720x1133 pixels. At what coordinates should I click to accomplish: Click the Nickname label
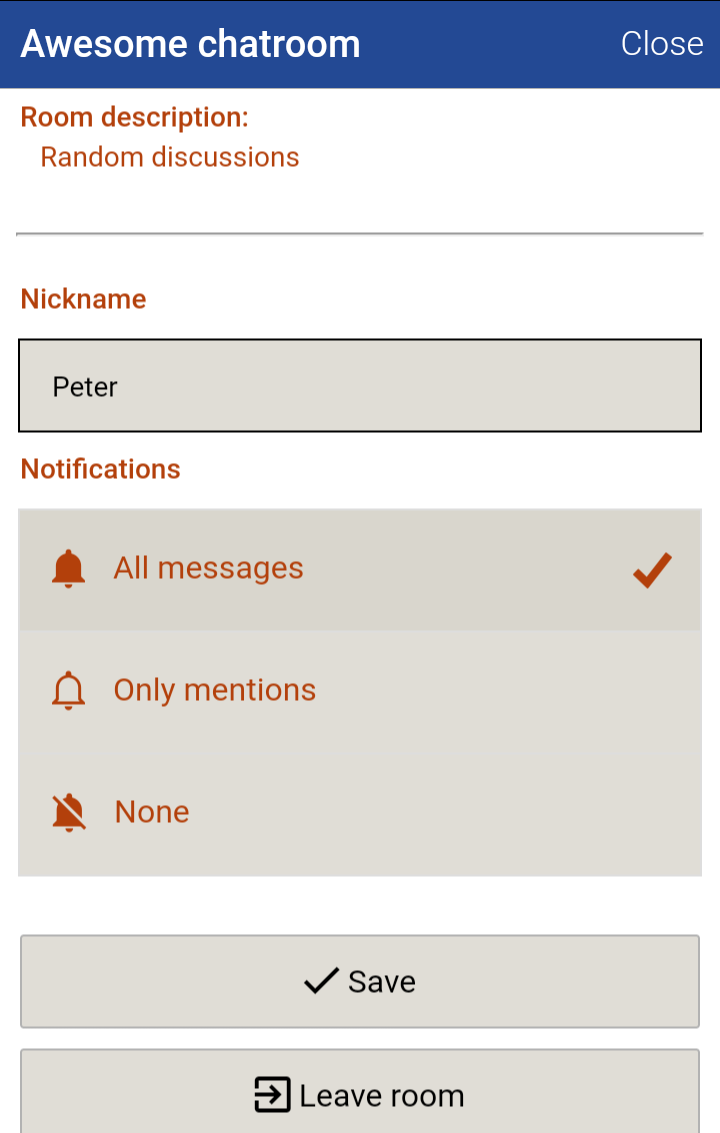pos(84,299)
